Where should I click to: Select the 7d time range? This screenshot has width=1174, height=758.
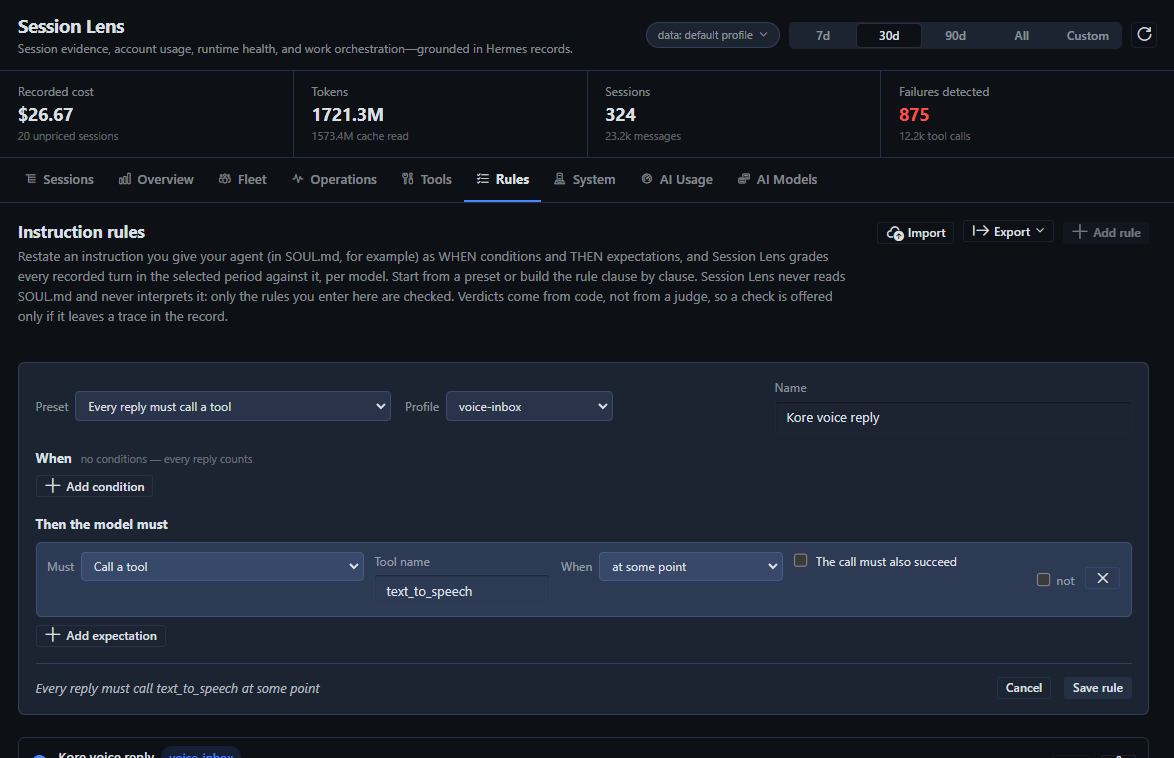pos(823,35)
